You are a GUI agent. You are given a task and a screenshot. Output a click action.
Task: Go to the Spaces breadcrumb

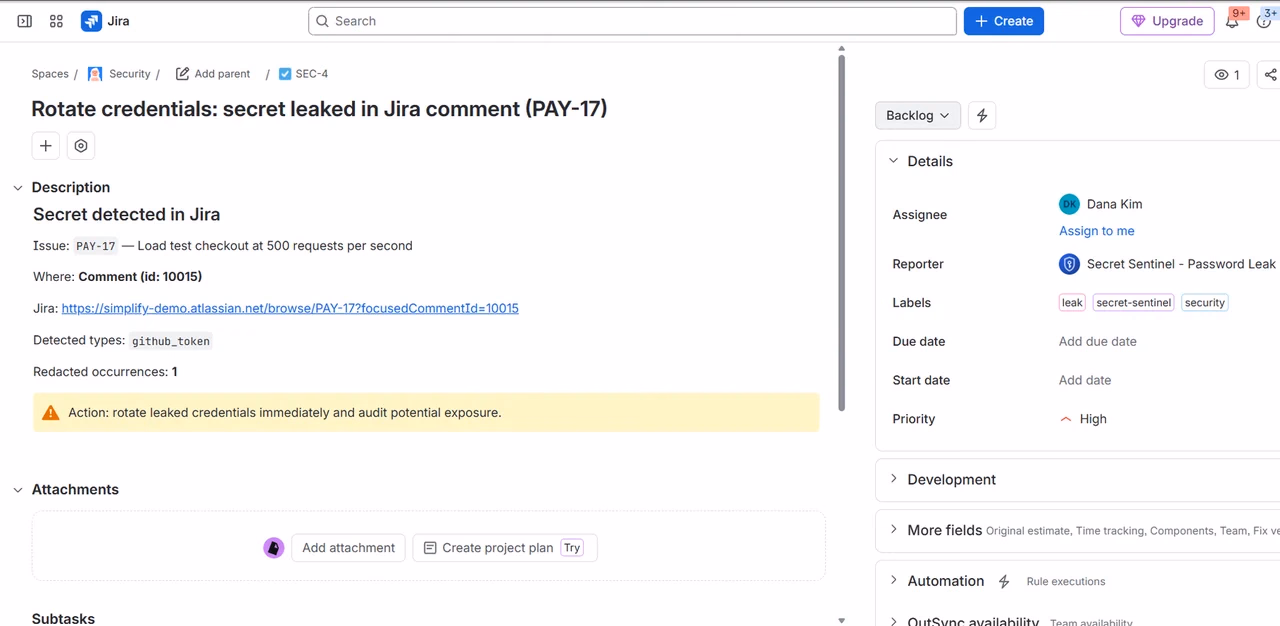coord(50,74)
